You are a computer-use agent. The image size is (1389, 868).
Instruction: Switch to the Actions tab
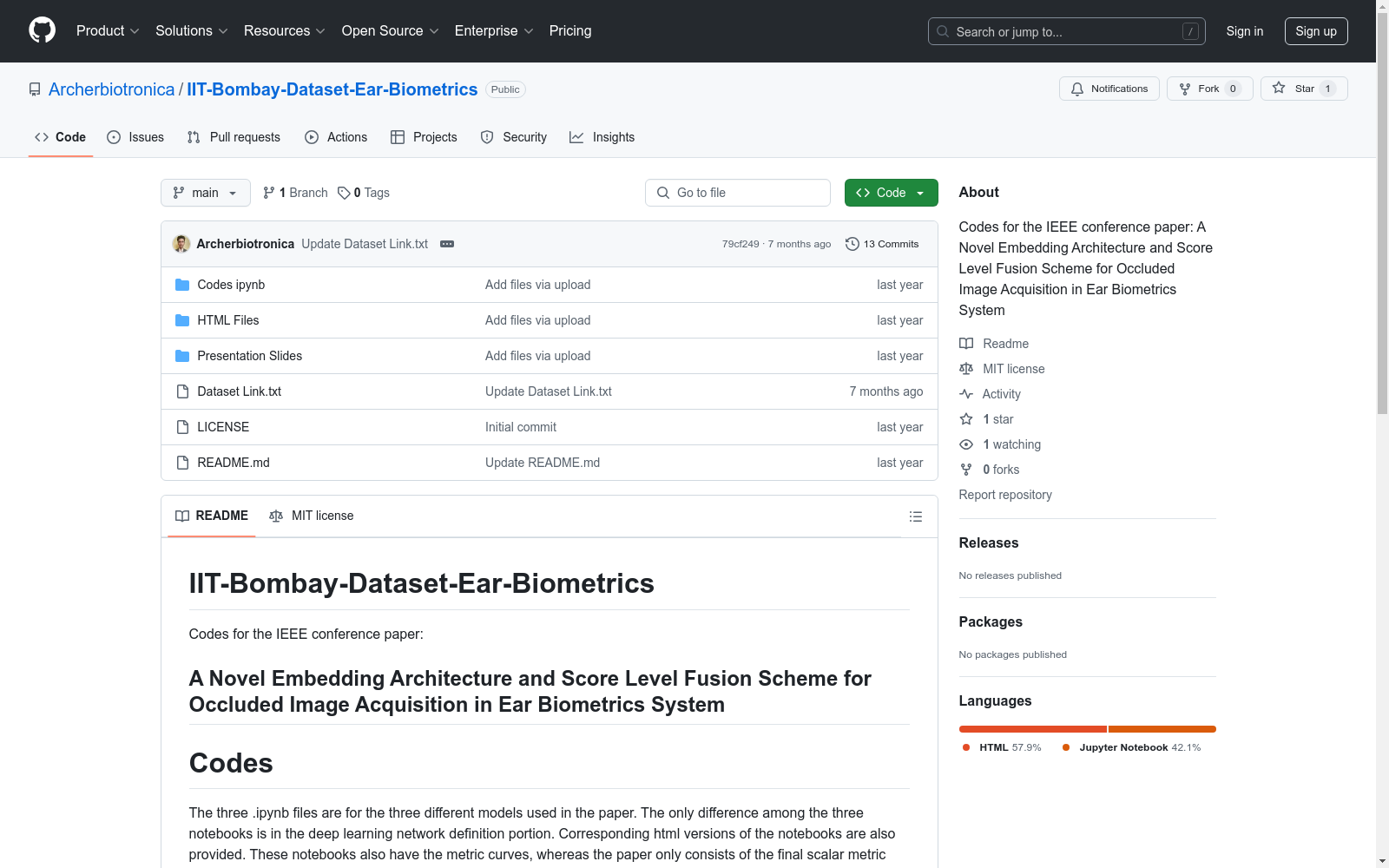336,137
